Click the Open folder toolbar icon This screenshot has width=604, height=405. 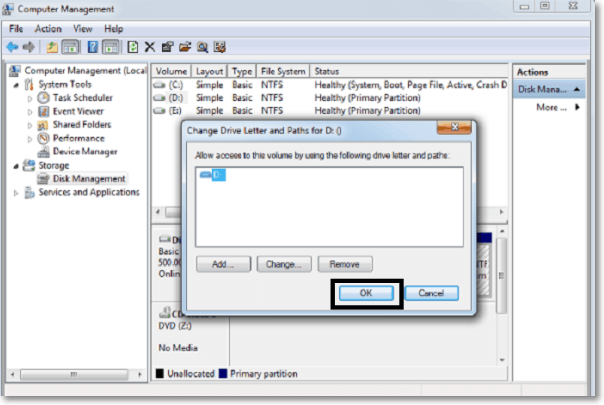point(185,47)
